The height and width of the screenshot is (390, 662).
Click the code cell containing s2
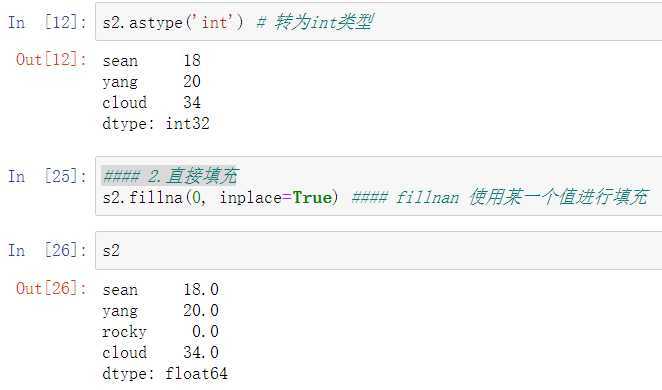click(379, 250)
